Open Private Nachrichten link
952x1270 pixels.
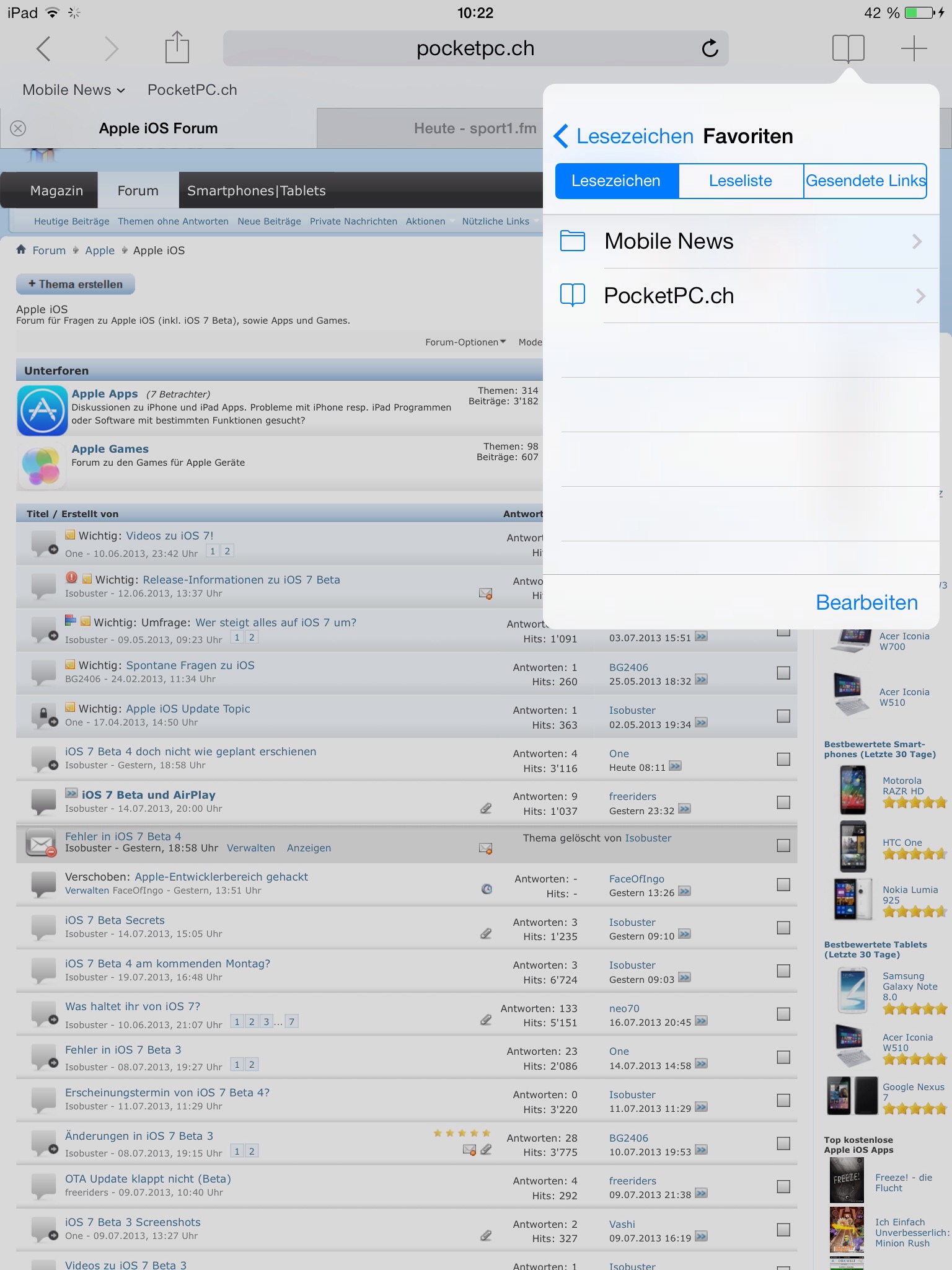click(x=353, y=221)
